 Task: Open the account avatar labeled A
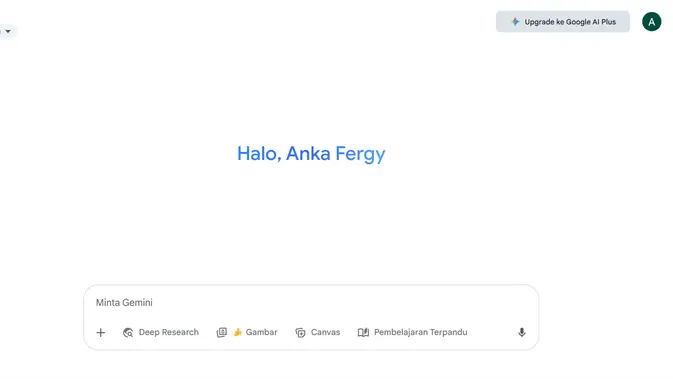(652, 21)
